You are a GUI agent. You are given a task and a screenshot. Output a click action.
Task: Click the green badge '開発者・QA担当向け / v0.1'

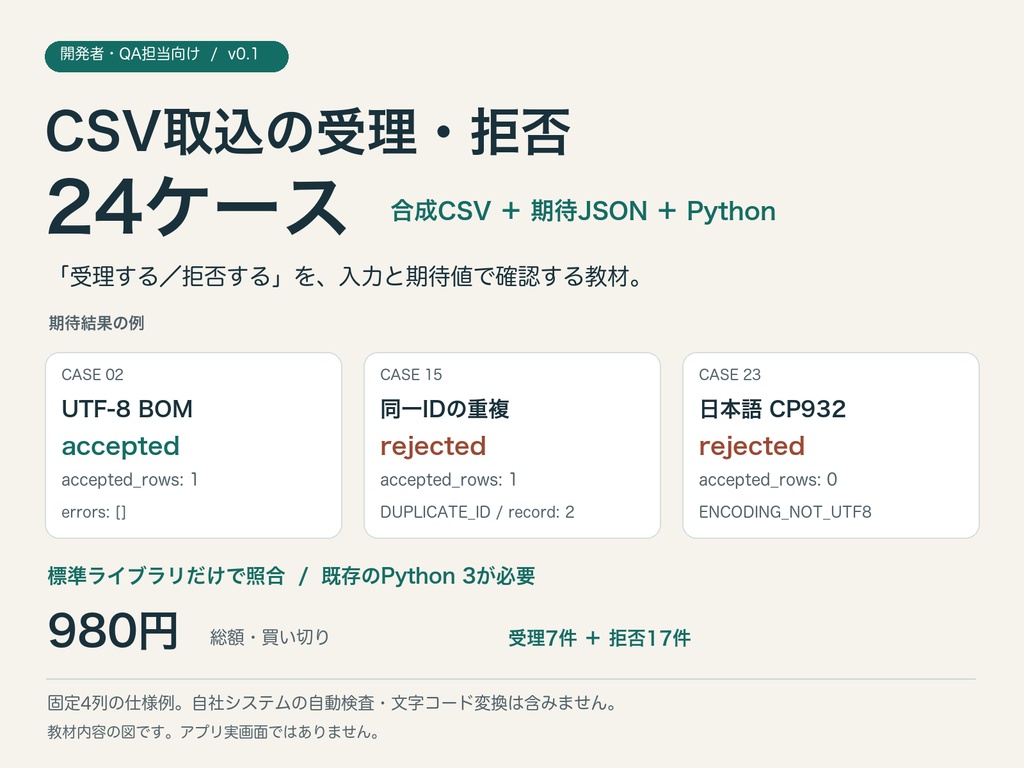click(x=167, y=56)
